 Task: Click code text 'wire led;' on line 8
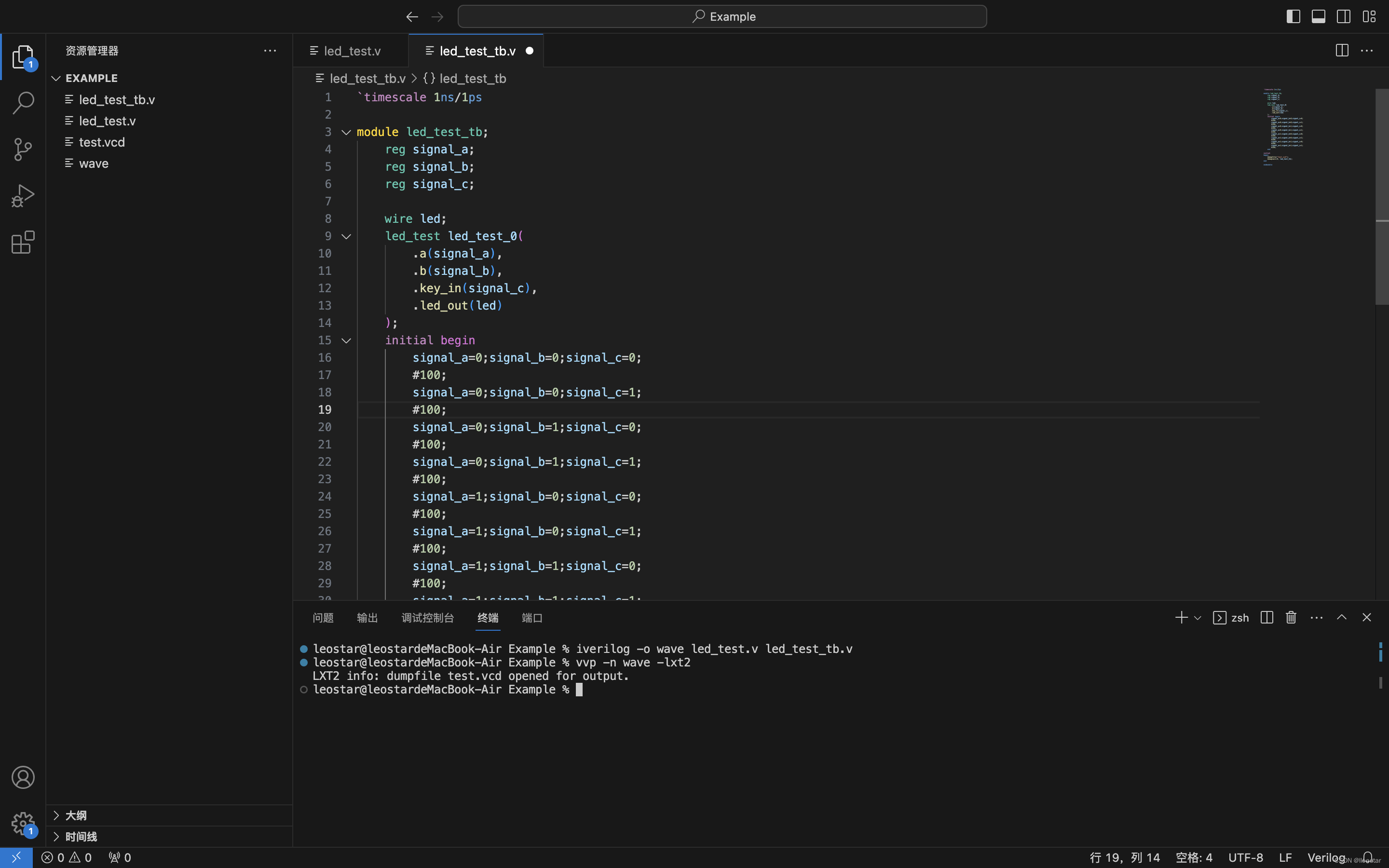click(416, 219)
